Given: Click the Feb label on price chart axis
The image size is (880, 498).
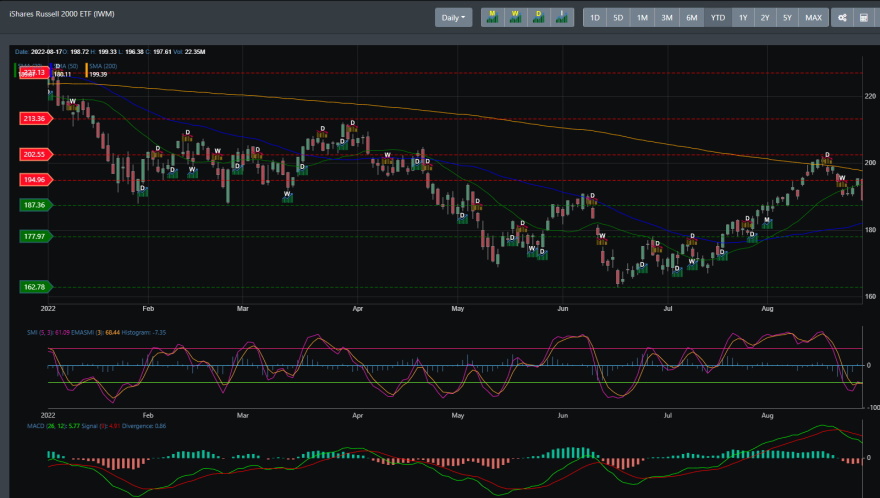Looking at the screenshot, I should pyautogui.click(x=148, y=308).
